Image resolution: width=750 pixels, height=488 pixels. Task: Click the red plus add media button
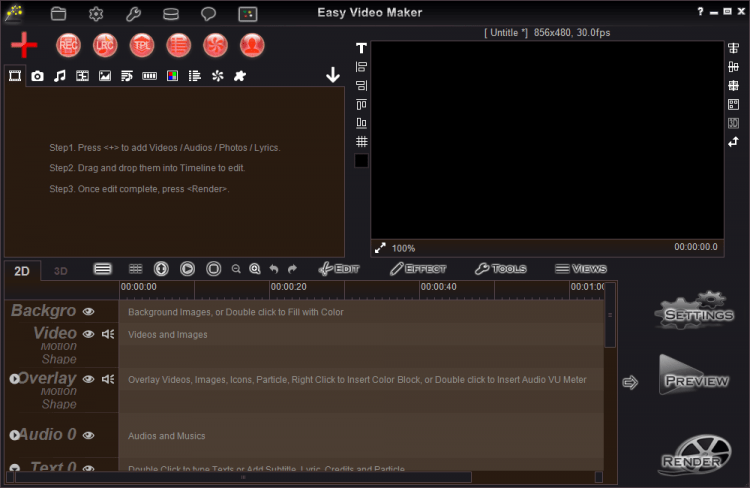coord(24,45)
